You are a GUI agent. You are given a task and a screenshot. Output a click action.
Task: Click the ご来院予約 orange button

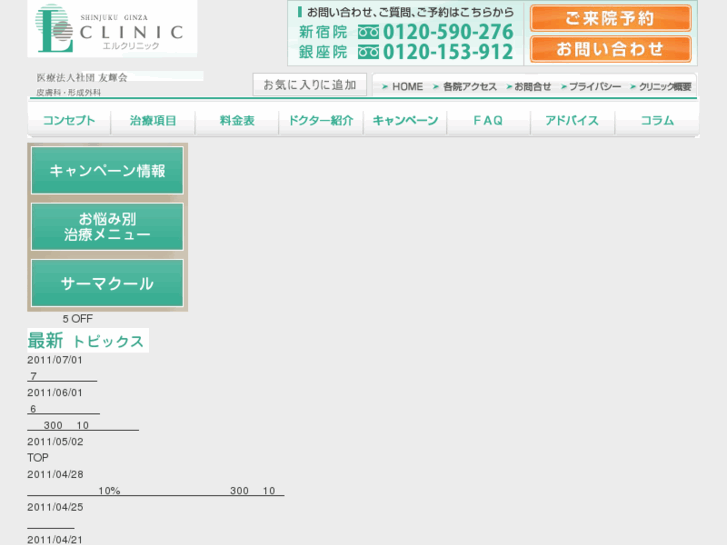610,19
